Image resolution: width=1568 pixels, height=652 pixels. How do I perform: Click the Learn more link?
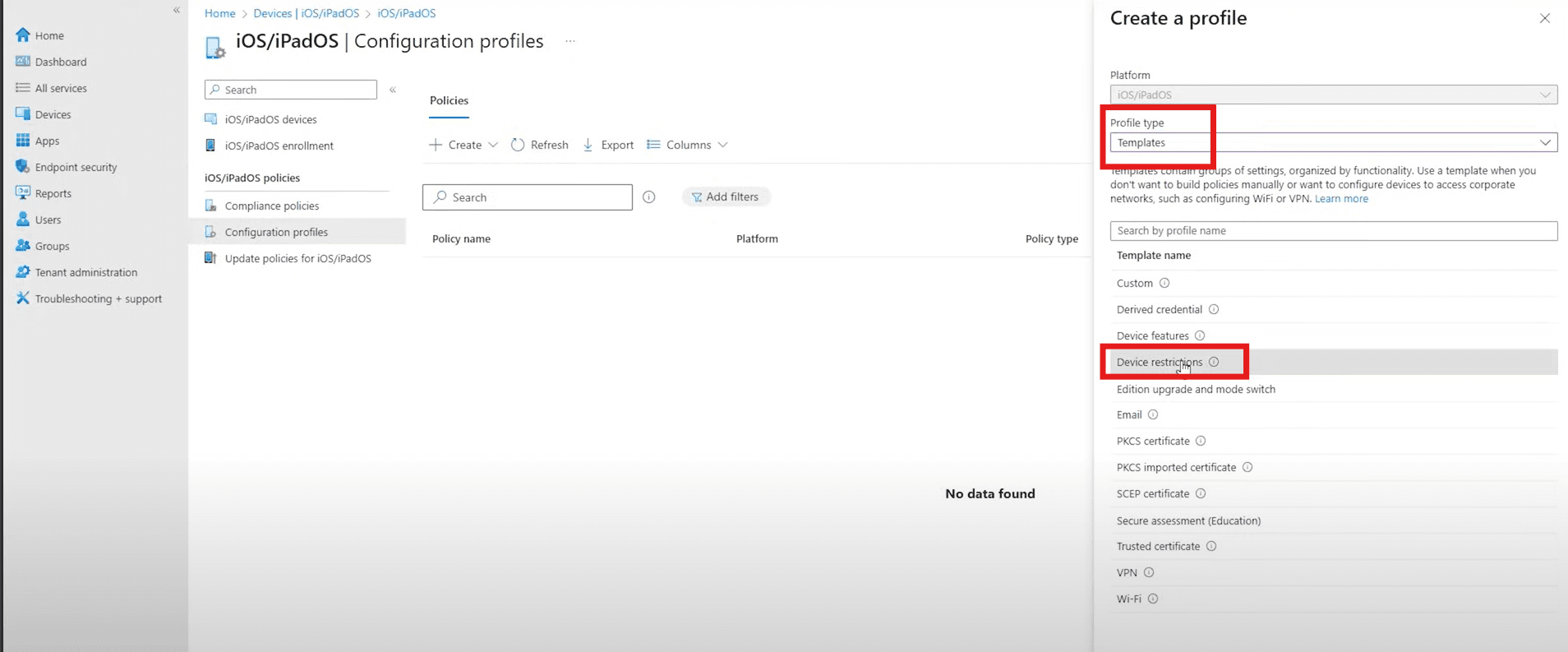1341,199
